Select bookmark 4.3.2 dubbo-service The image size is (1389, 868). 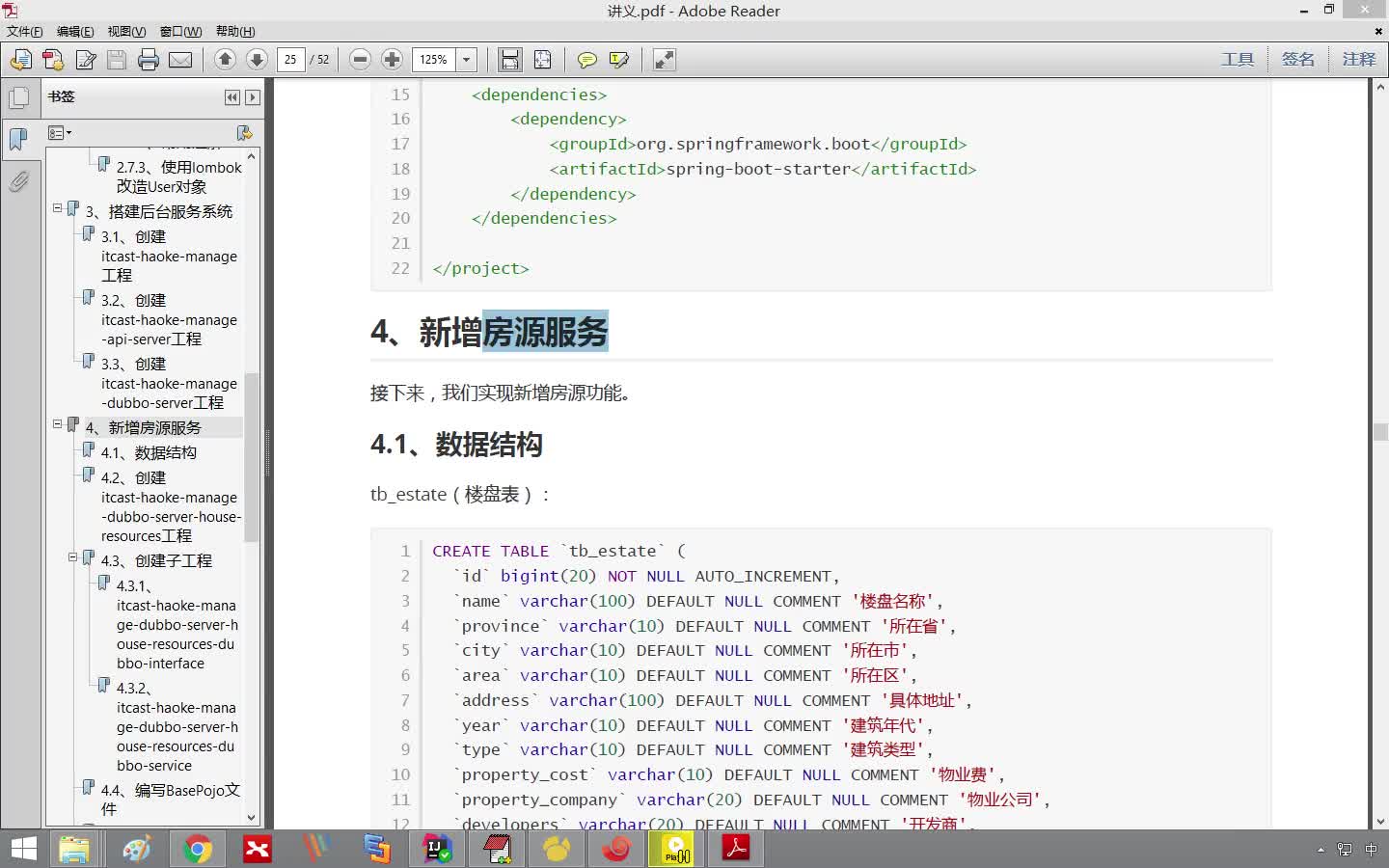pos(177,726)
